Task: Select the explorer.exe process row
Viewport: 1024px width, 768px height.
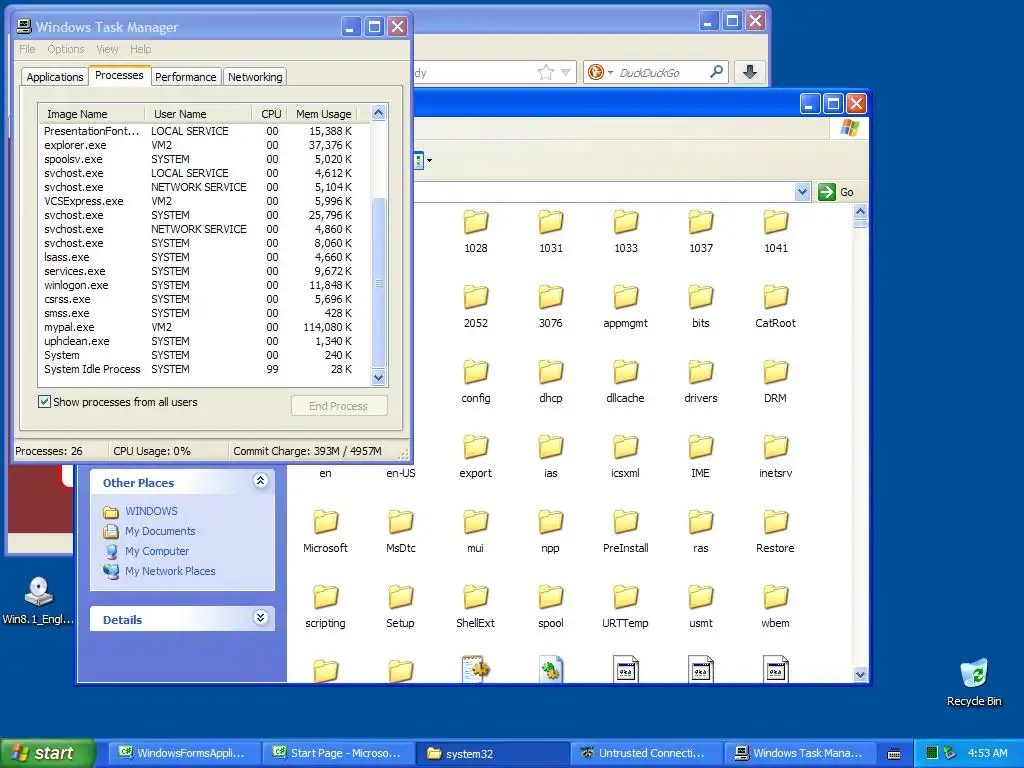Action: (x=204, y=145)
